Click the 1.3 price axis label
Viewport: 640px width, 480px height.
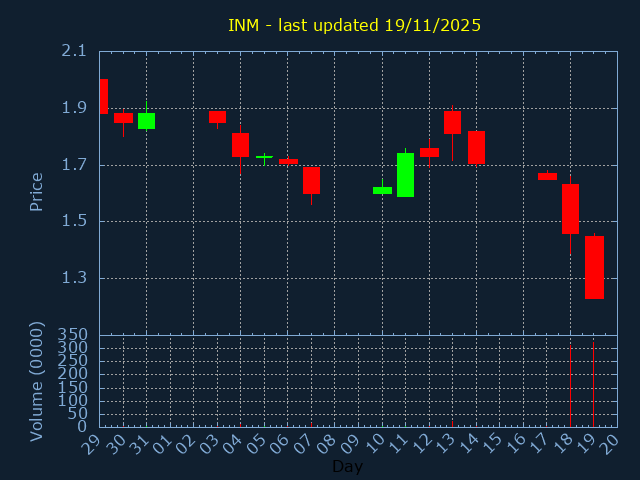tap(74, 278)
